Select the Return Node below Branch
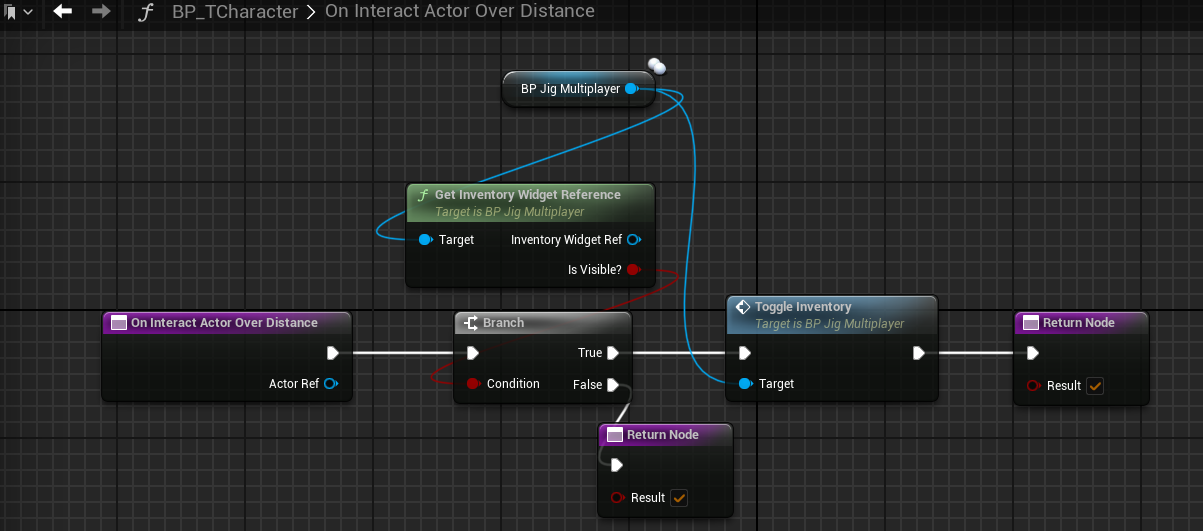This screenshot has height=531, width=1203. (665, 470)
